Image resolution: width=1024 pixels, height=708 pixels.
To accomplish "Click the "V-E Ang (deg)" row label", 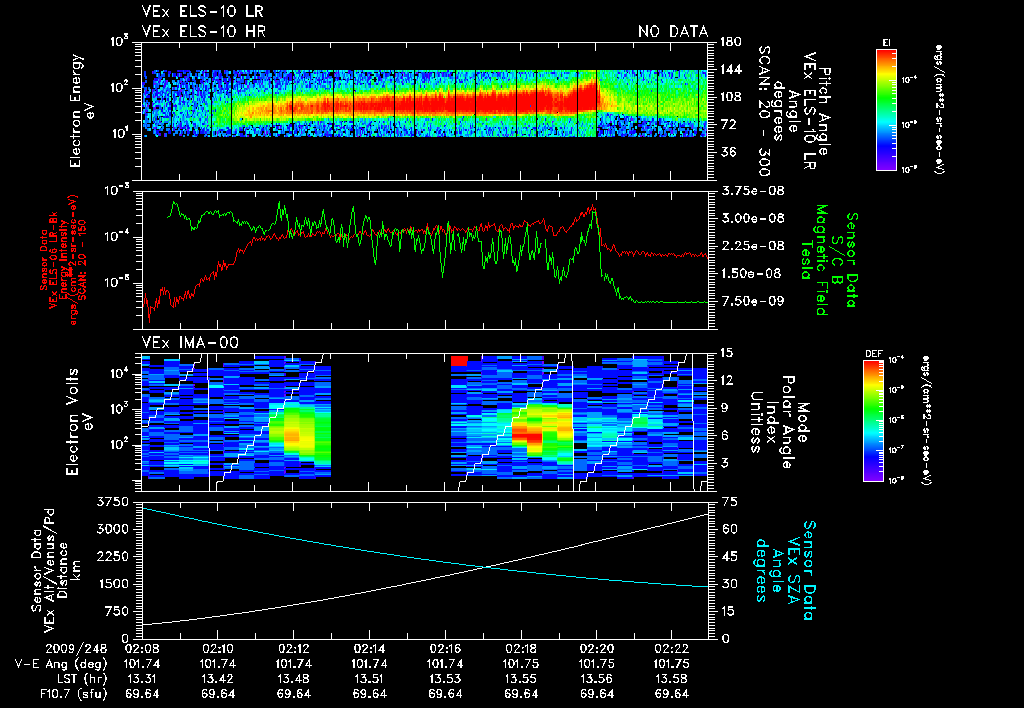I will (x=61, y=664).
